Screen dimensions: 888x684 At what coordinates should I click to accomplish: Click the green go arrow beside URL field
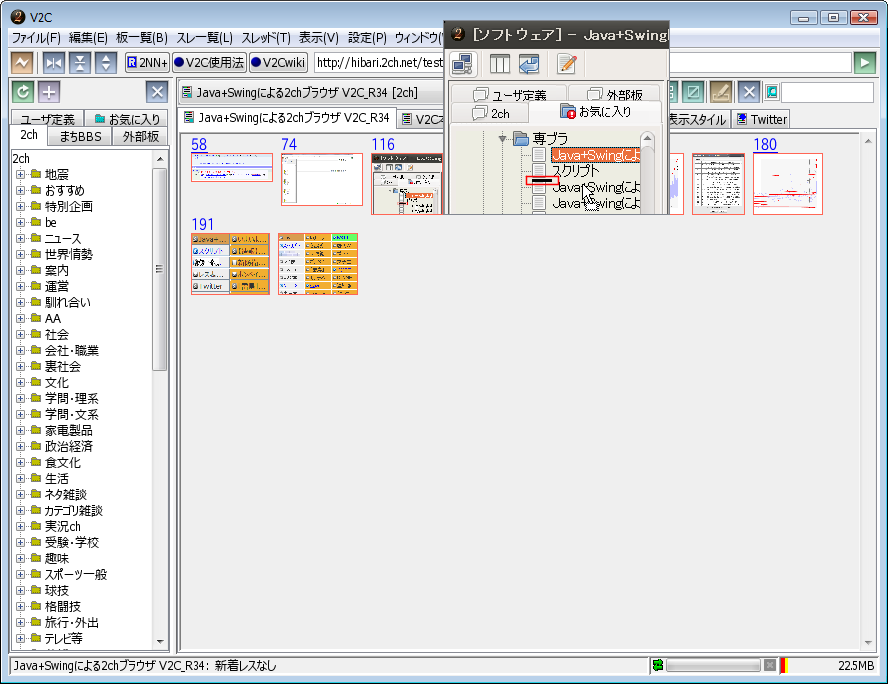[x=864, y=63]
